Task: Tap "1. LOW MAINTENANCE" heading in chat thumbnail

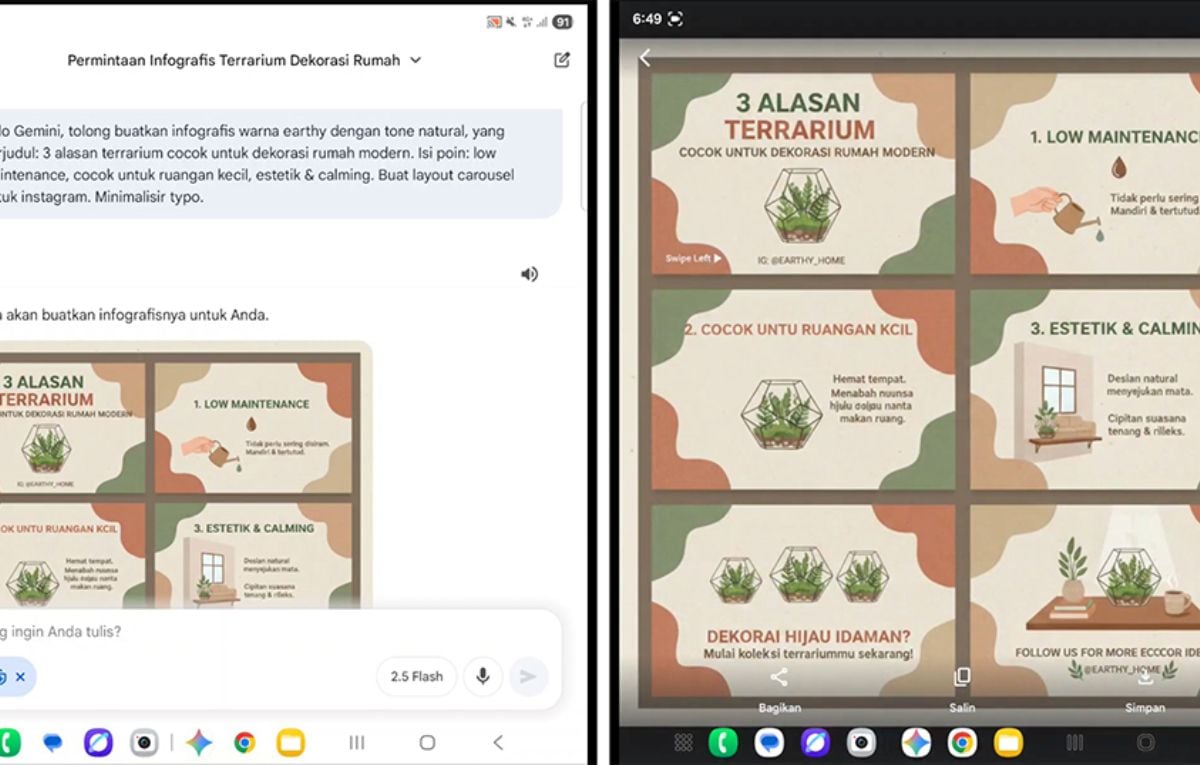Action: tap(251, 405)
